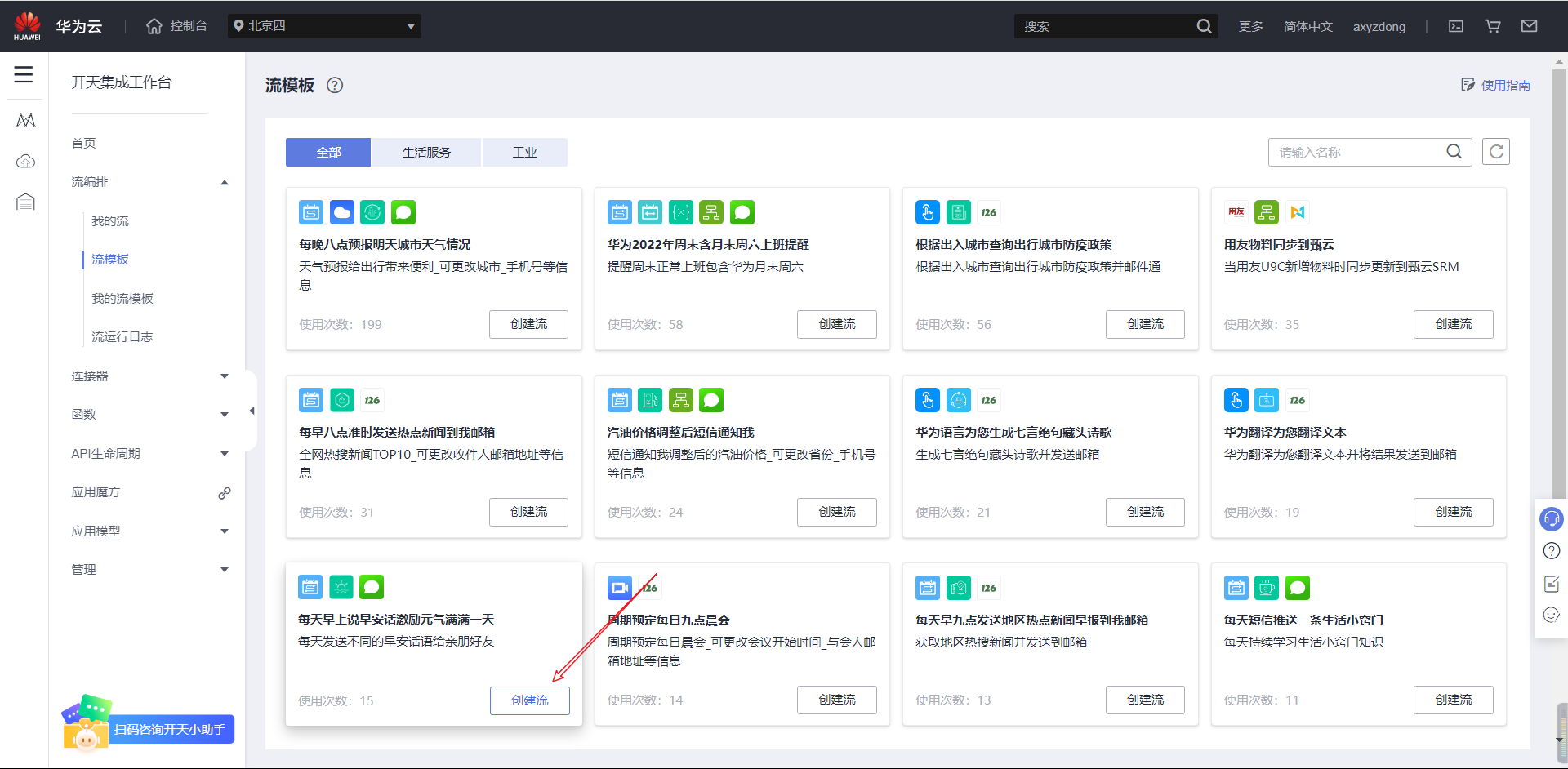Click the 用友 icon on 用友物料同步到甄云 card
Screen dimensions: 1568x769
point(1236,212)
